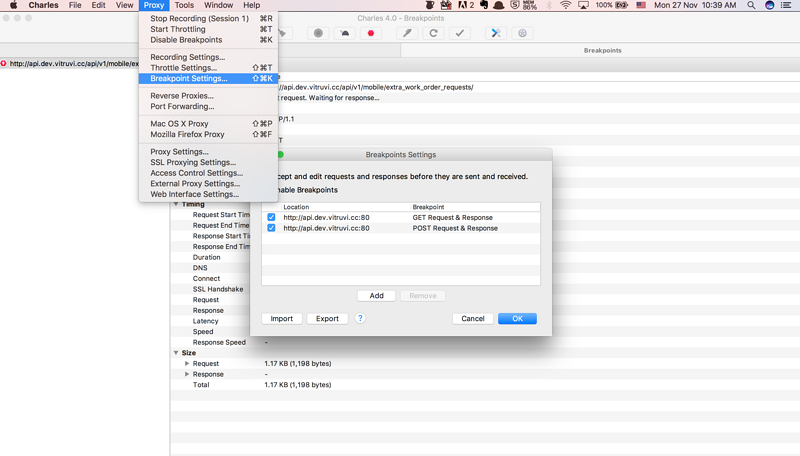
Task: Click the Add breakpoint button
Action: (377, 296)
